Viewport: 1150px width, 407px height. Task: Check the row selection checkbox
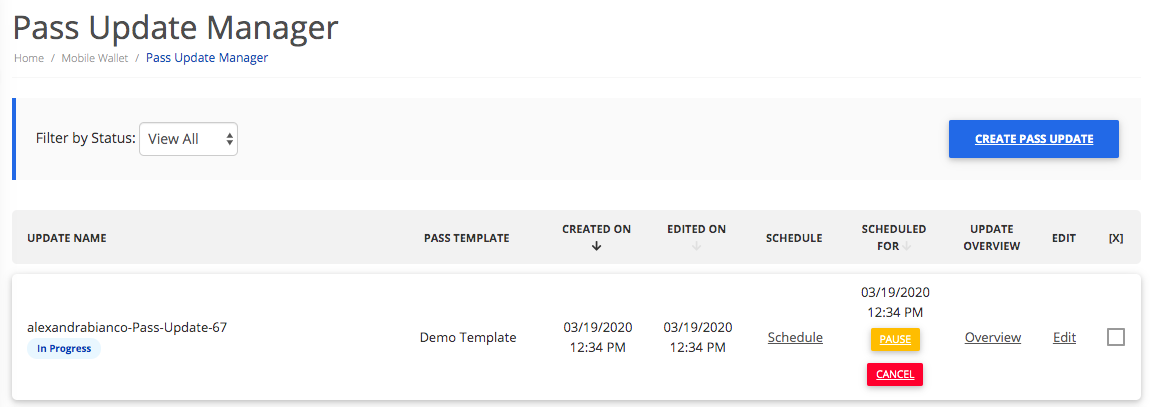[1116, 337]
